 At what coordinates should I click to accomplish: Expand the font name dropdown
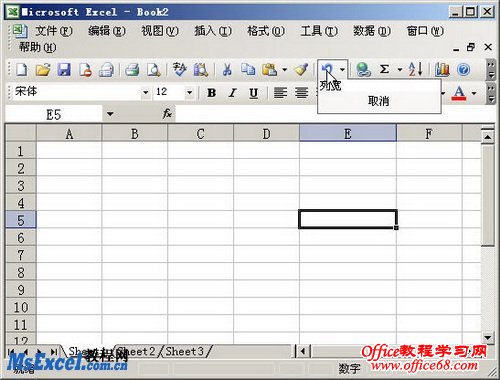coord(145,92)
